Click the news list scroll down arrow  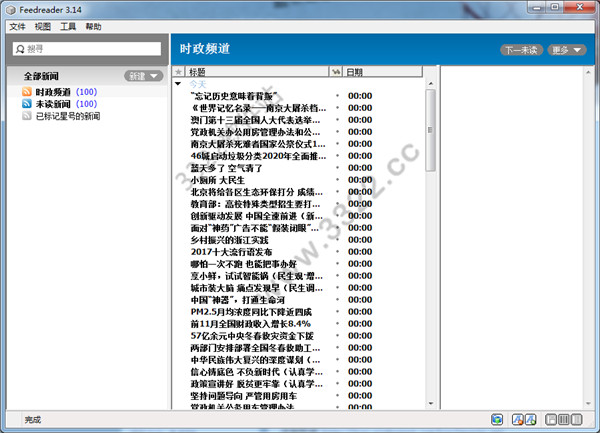[x=431, y=403]
